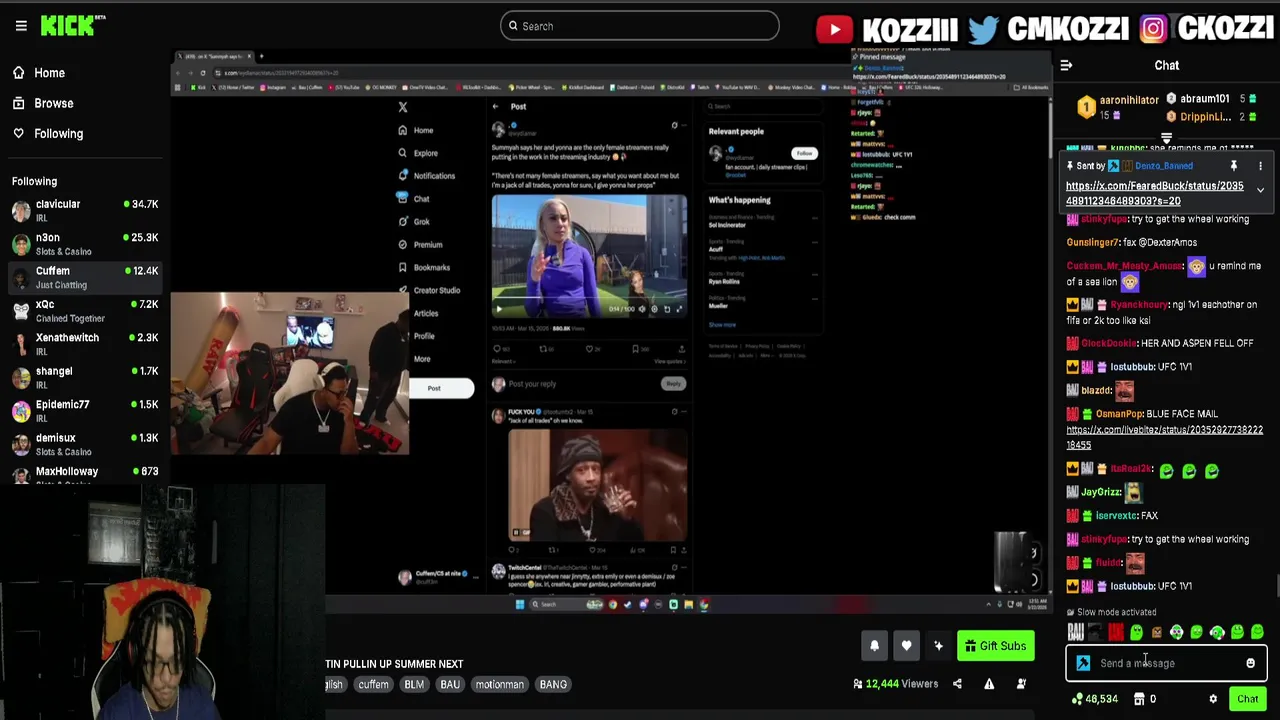The image size is (1280, 720).
Task: Insert the brown box emote in quick row
Action: pyautogui.click(x=1156, y=632)
